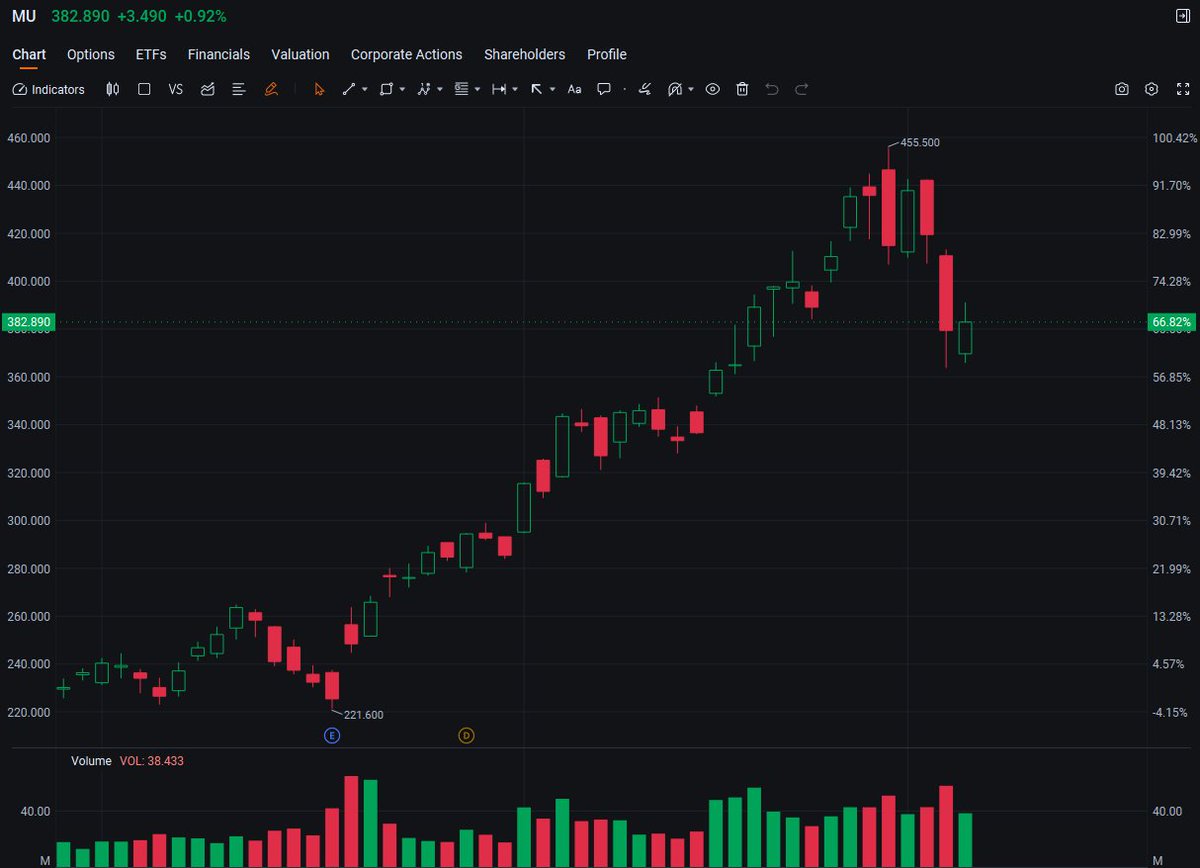Click the 460.000 price axis label
This screenshot has height=868, width=1200.
[x=28, y=138]
